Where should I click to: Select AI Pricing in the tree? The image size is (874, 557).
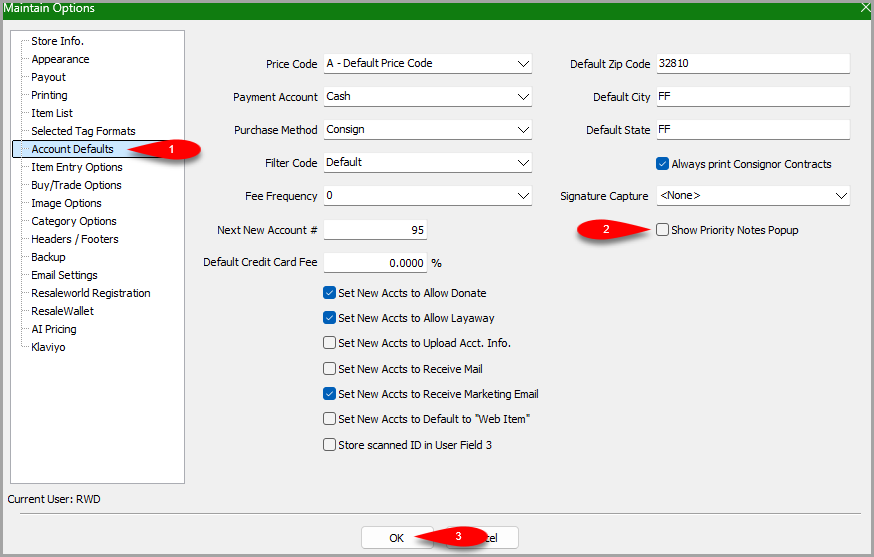click(54, 329)
